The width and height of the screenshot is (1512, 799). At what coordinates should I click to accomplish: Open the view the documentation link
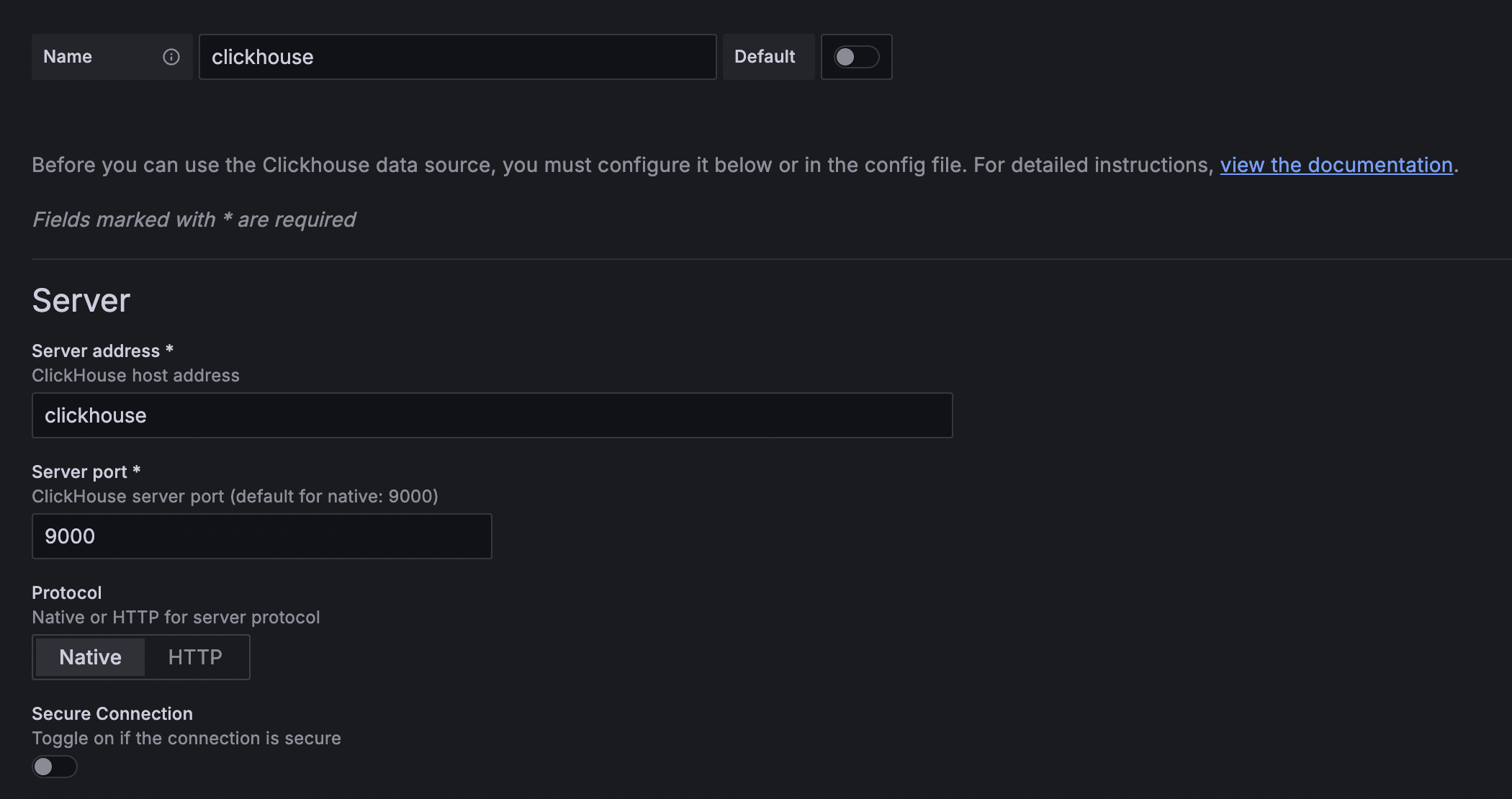[1336, 165]
